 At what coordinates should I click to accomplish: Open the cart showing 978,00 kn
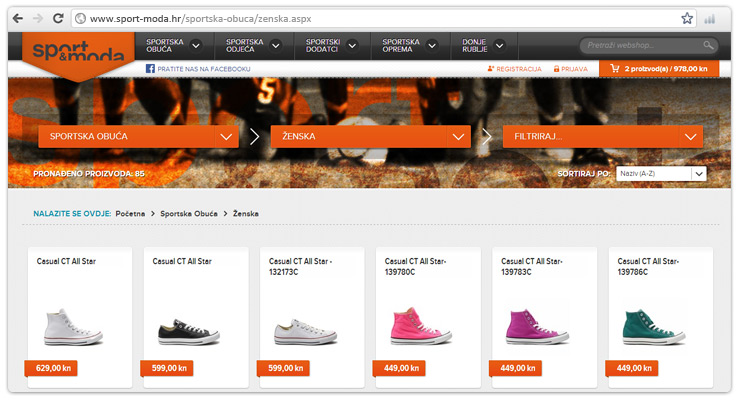click(x=659, y=69)
